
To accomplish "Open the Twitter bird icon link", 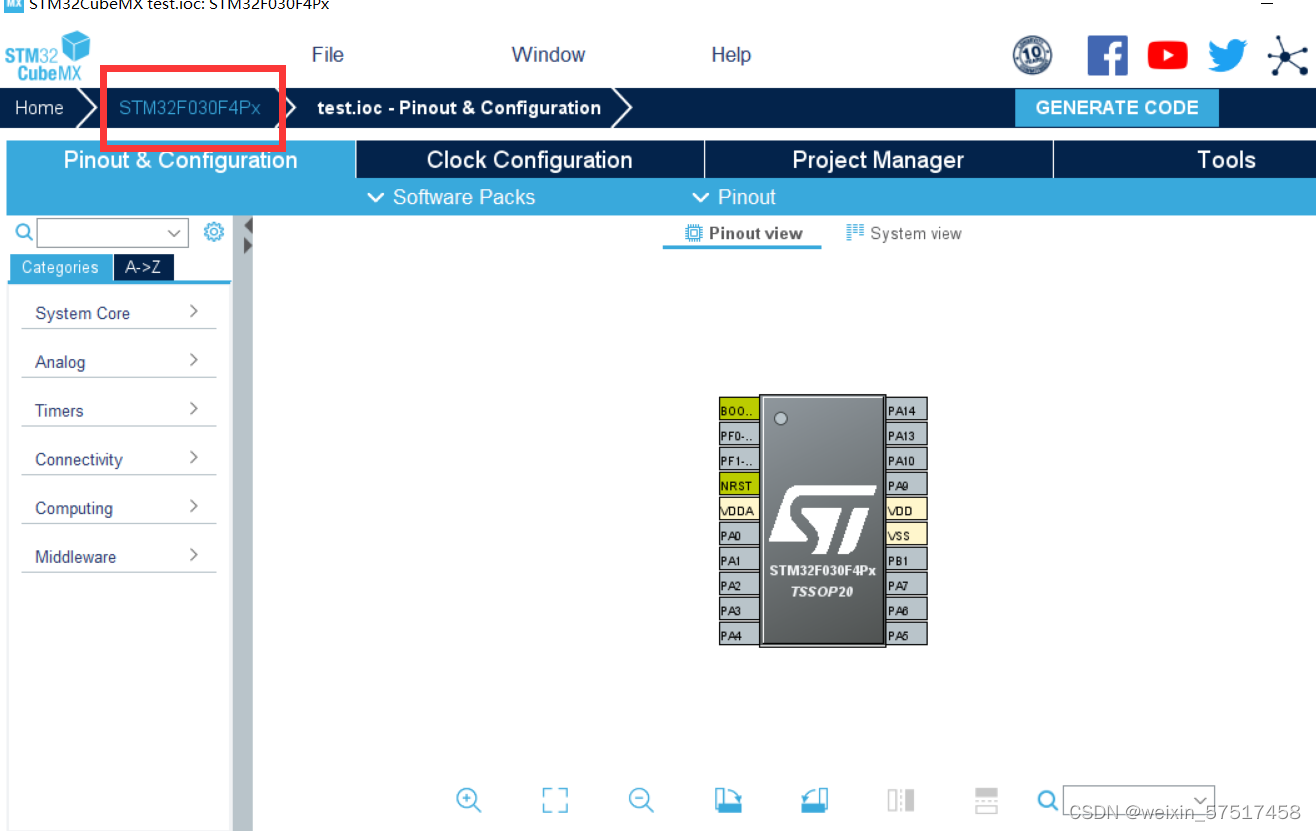I will point(1227,55).
